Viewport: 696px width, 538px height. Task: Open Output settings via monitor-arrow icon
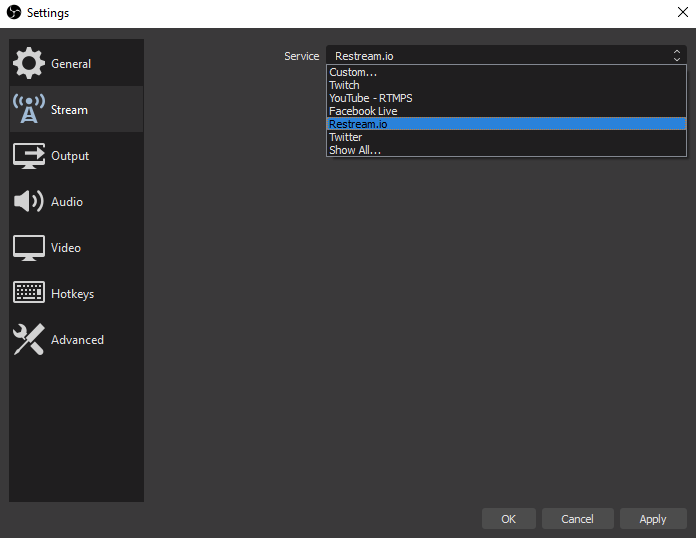pyautogui.click(x=28, y=155)
